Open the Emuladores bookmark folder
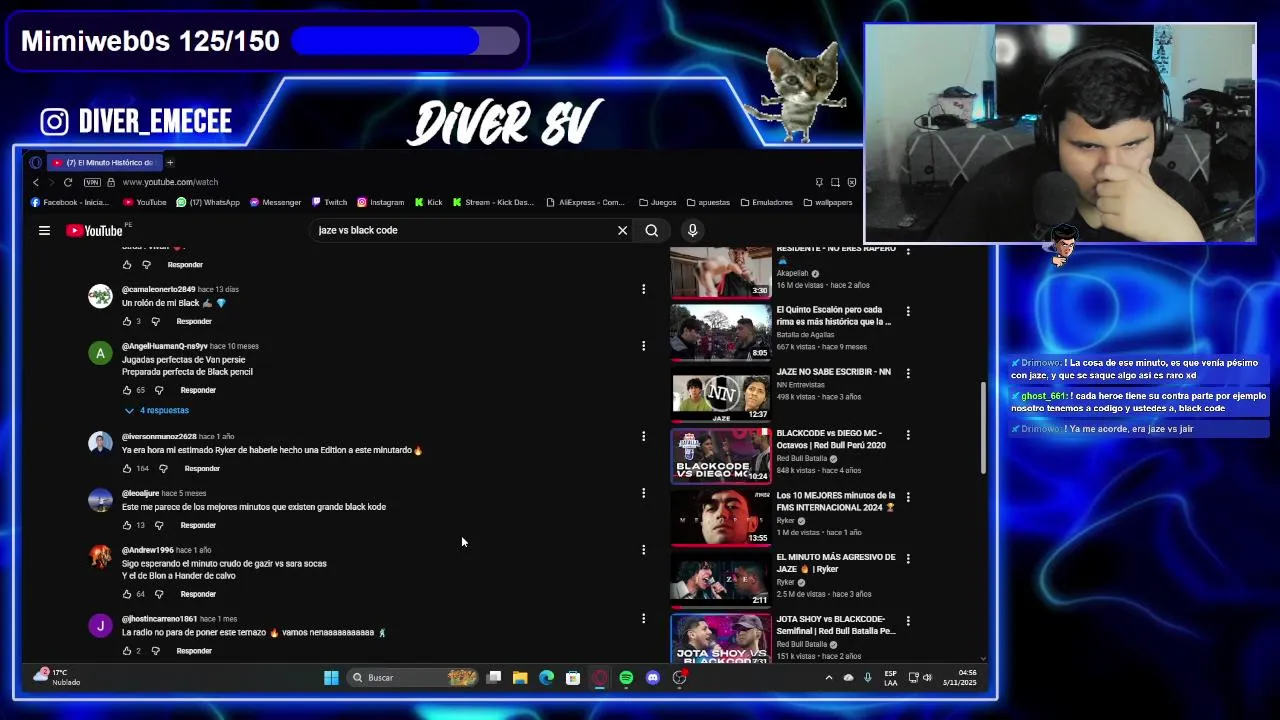The height and width of the screenshot is (720, 1280). (765, 202)
